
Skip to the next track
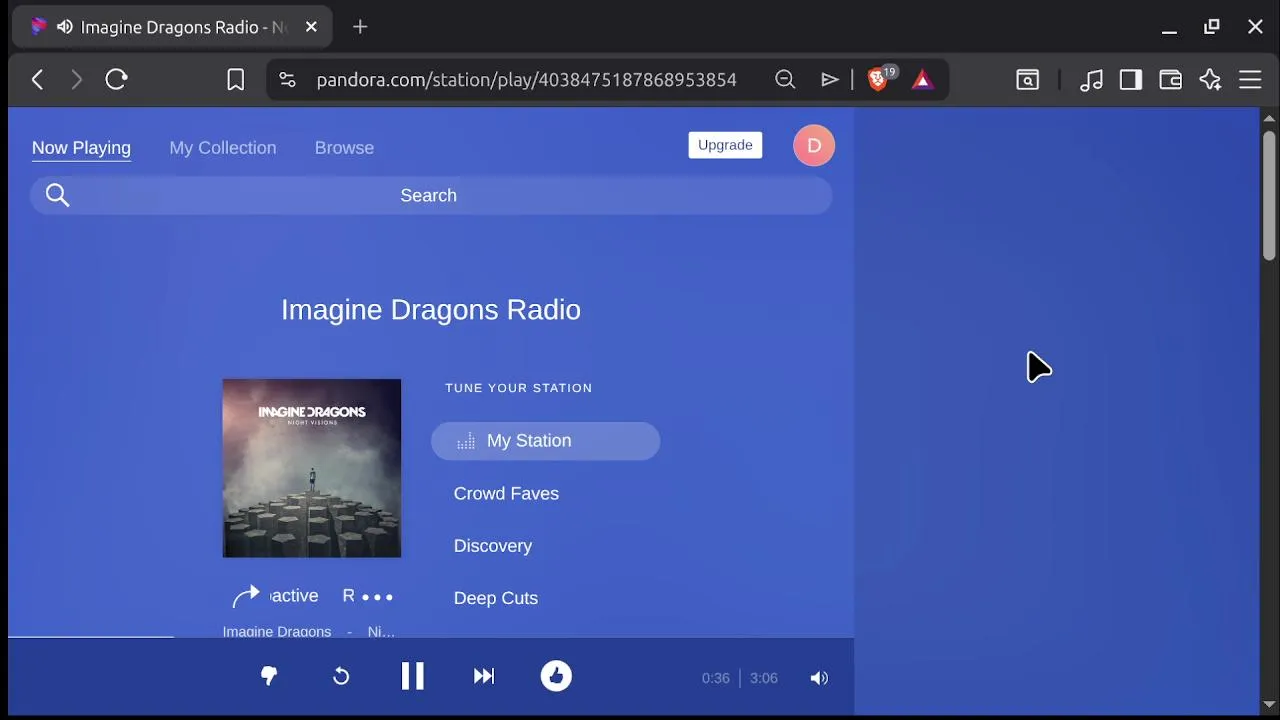(x=484, y=677)
